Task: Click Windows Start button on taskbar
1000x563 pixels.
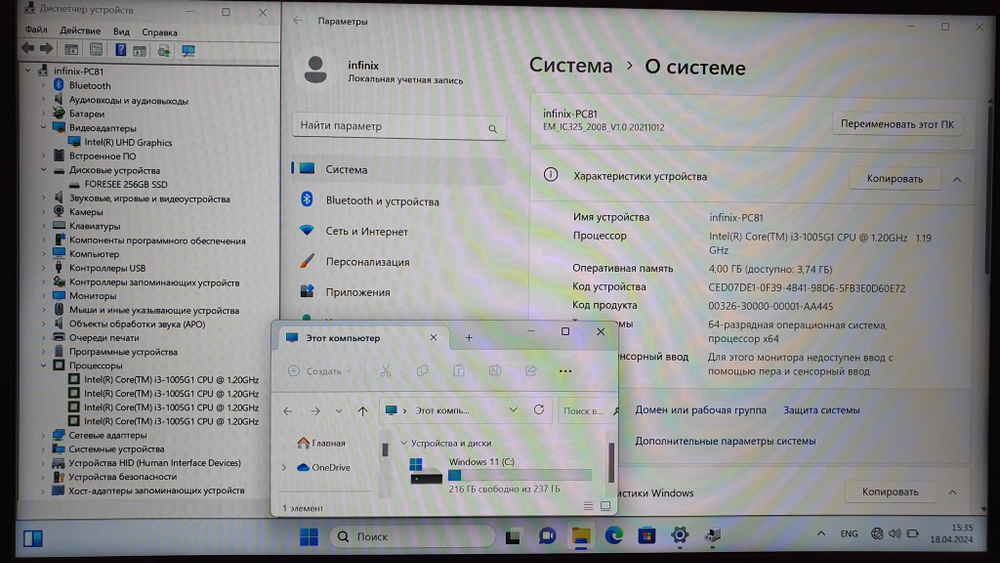Action: pyautogui.click(x=309, y=537)
